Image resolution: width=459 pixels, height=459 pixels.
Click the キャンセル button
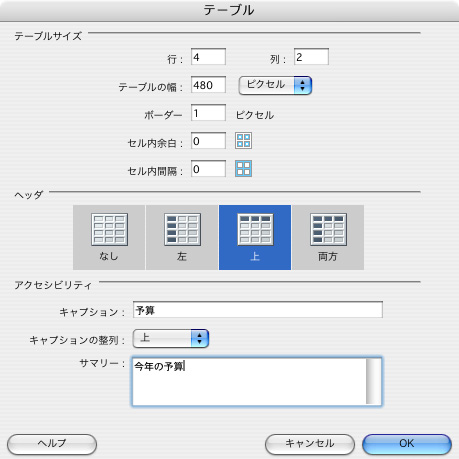point(310,444)
